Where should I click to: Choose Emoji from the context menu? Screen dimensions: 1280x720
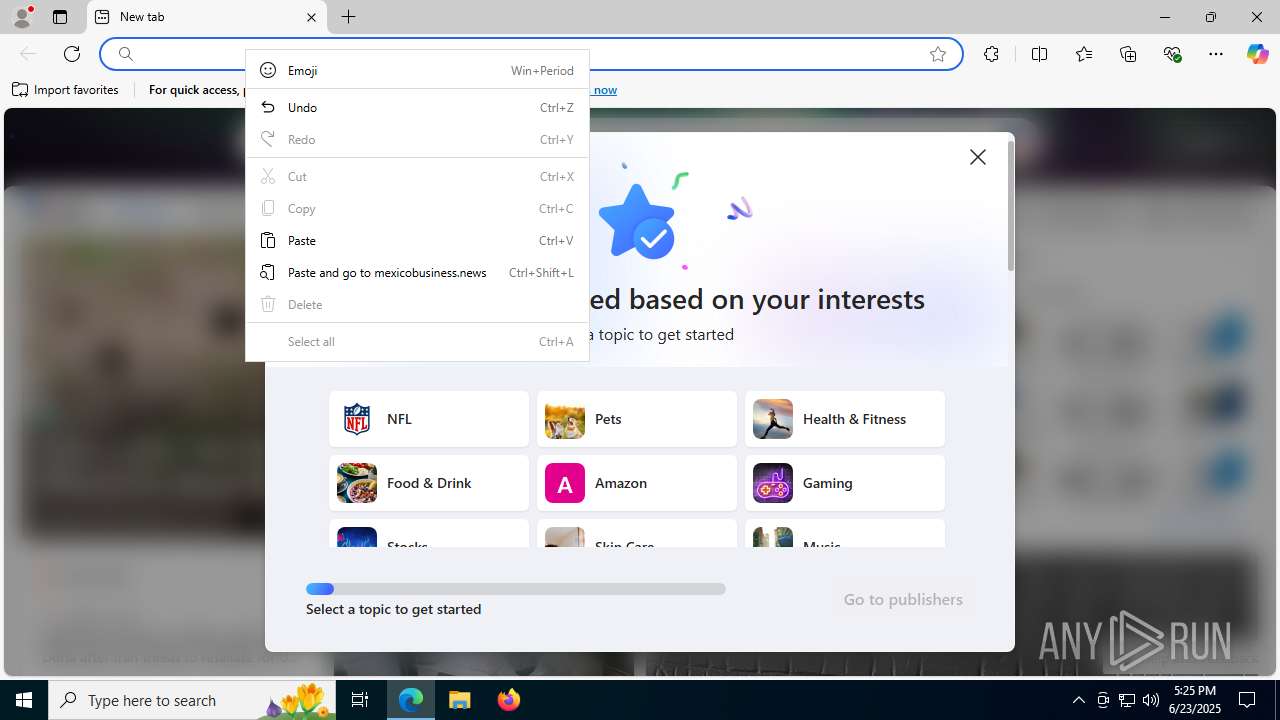pyautogui.click(x=417, y=70)
